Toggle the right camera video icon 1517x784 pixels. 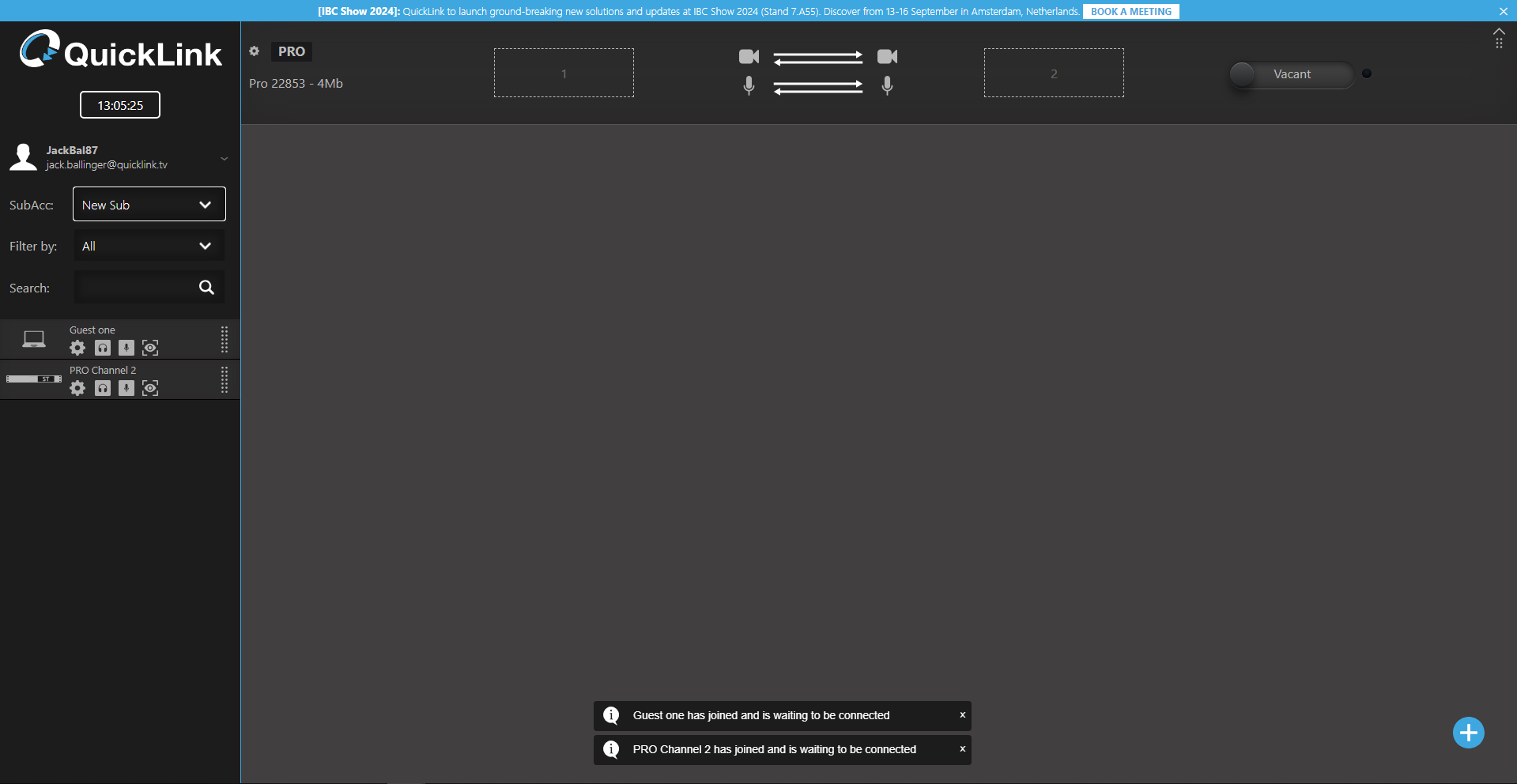tap(887, 57)
